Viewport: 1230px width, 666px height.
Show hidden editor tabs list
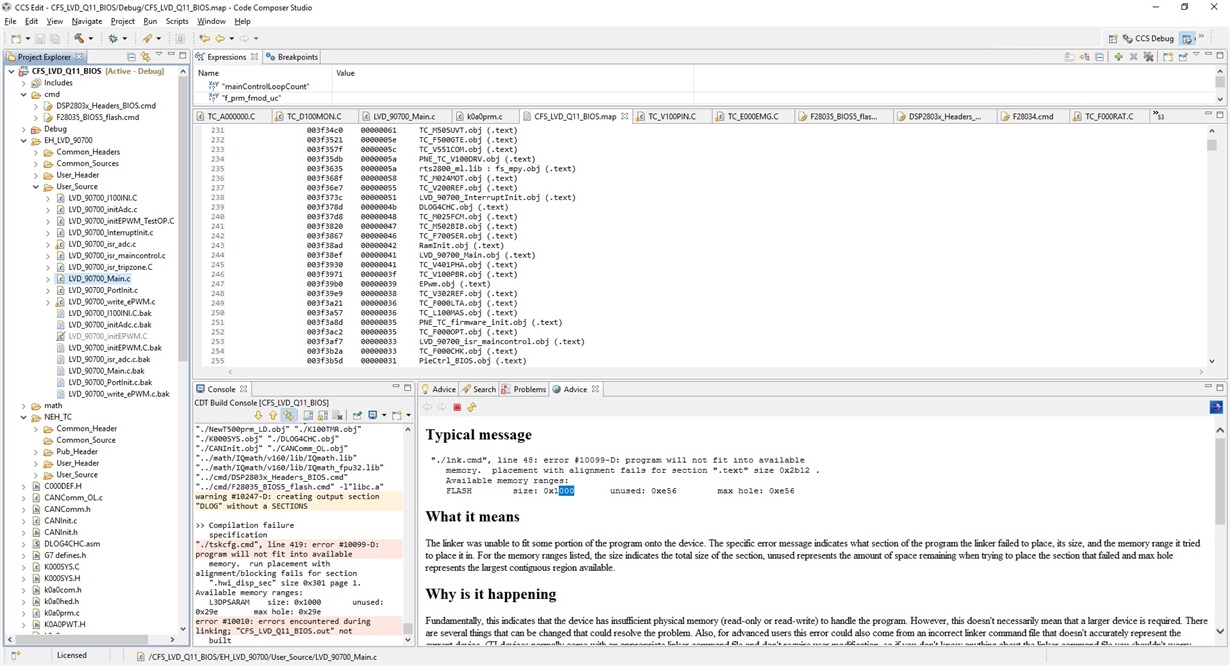pos(1158,116)
